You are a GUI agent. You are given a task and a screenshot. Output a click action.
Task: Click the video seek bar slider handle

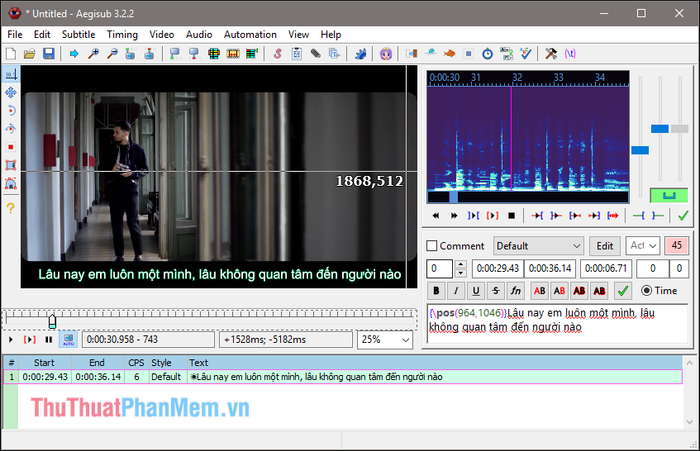[x=52, y=321]
